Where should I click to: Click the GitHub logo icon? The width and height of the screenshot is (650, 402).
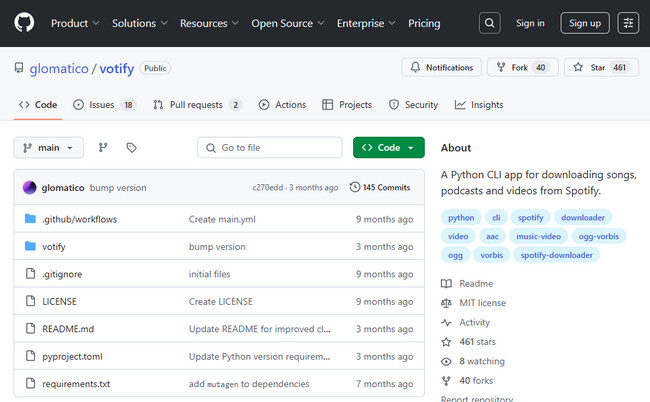pos(24,23)
